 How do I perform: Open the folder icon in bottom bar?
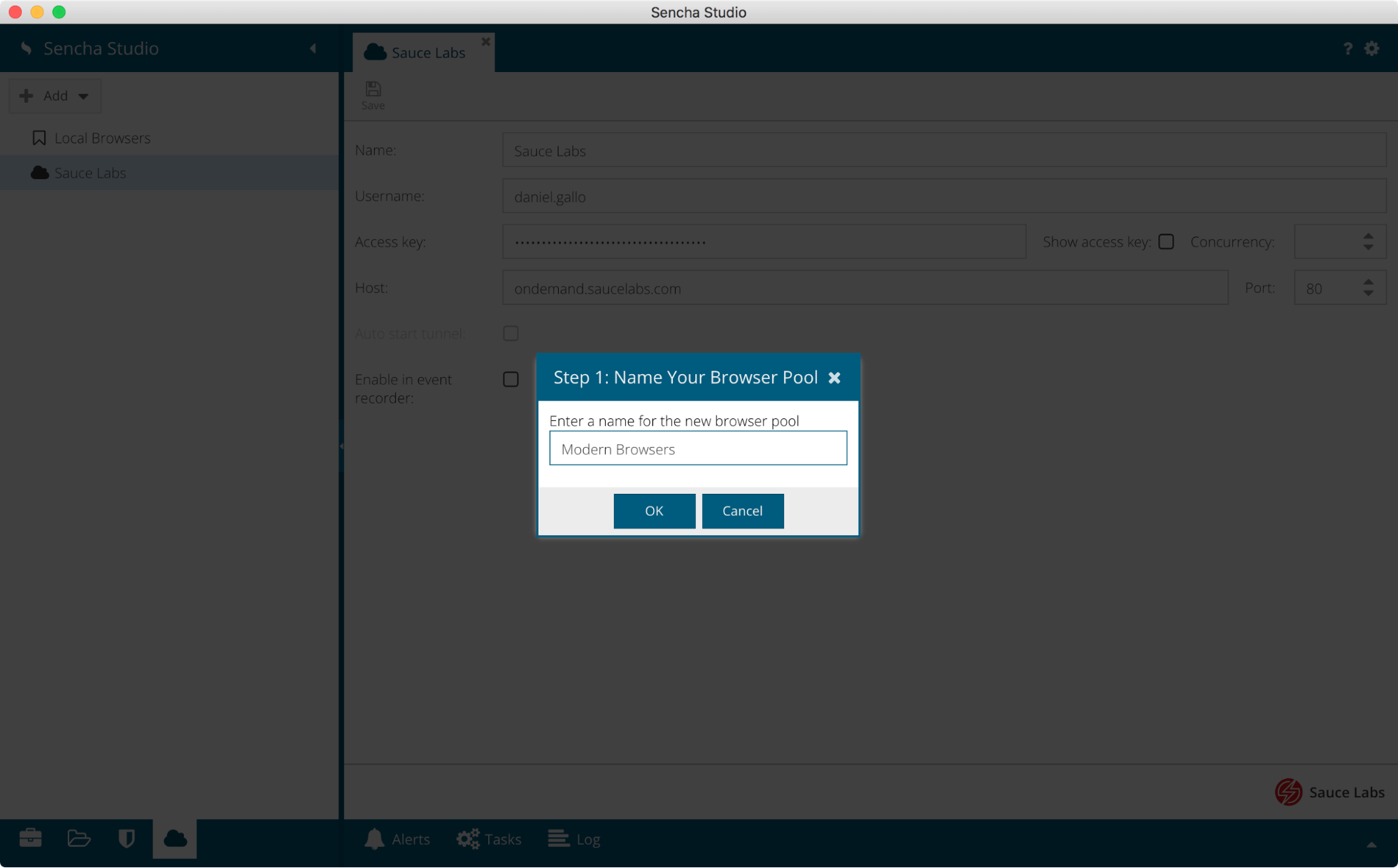pyautogui.click(x=79, y=838)
